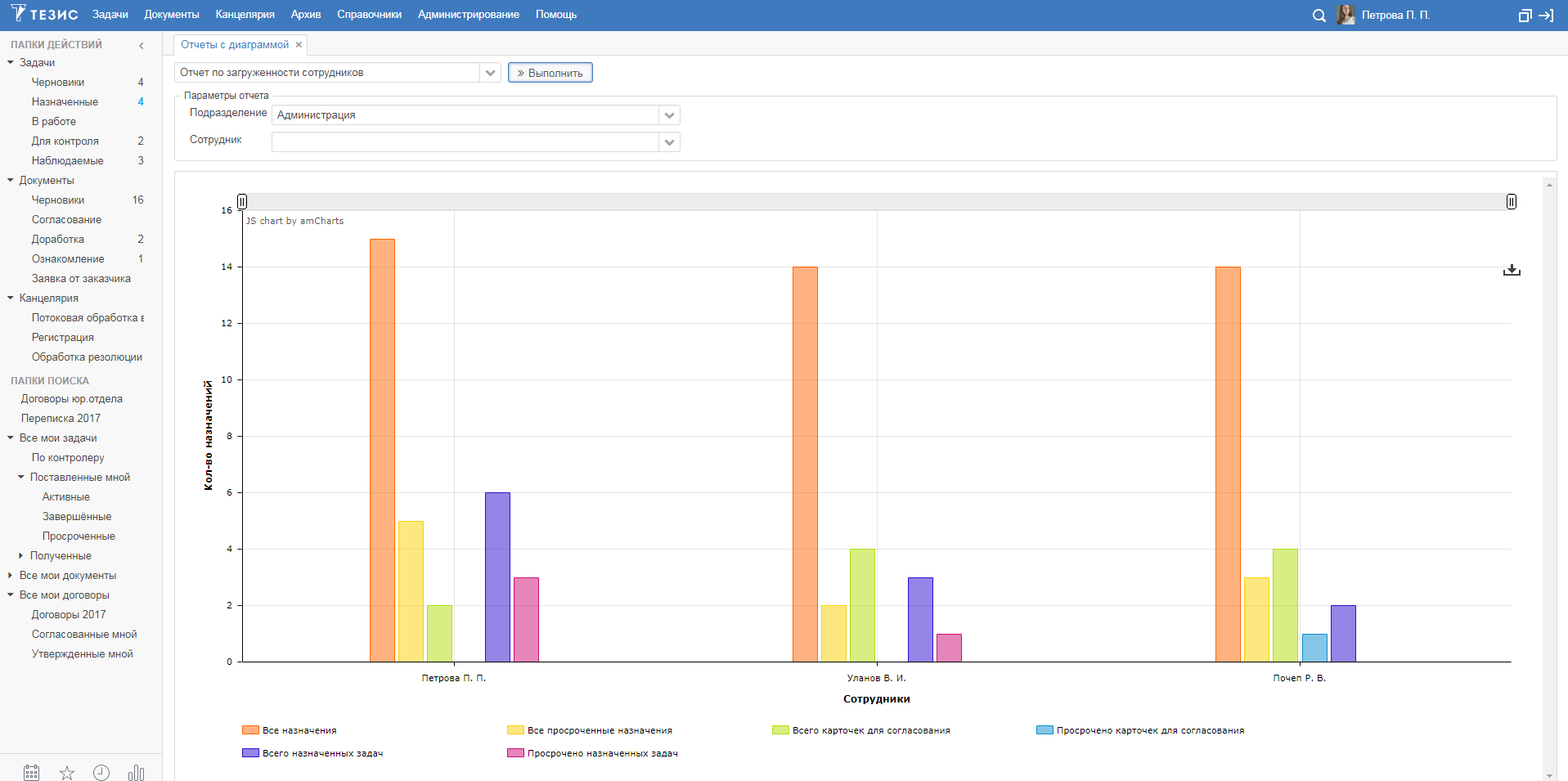Open the calendar icon in bottom bar
The image size is (1568, 781).
[x=31, y=772]
